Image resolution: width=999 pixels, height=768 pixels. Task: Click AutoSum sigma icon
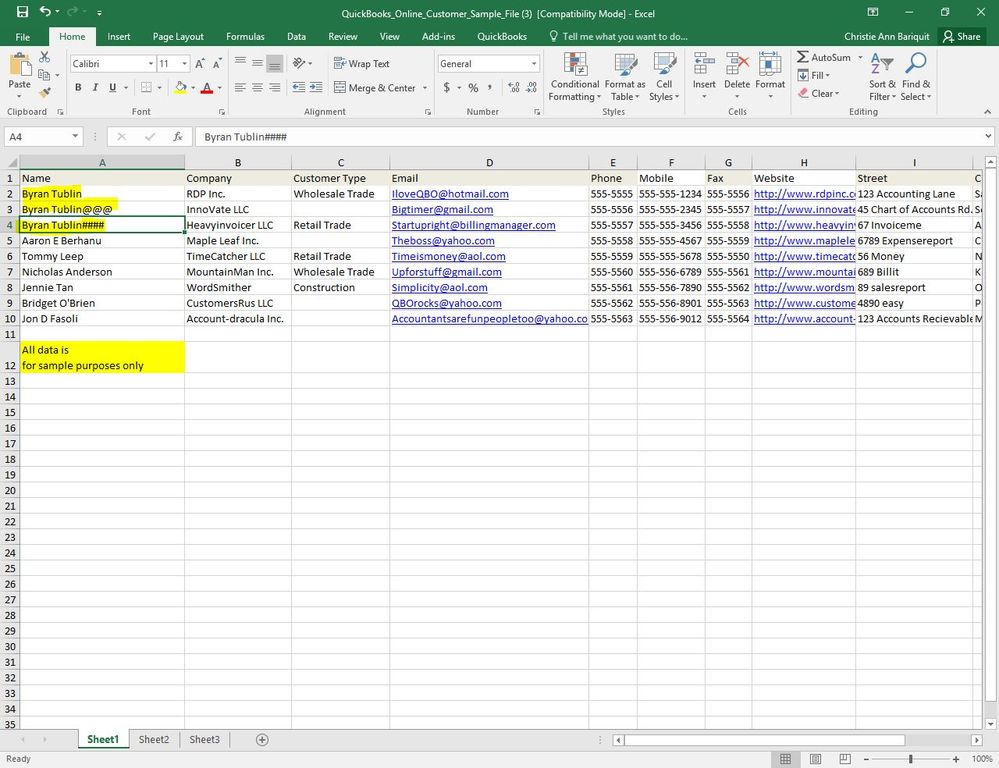tap(803, 57)
